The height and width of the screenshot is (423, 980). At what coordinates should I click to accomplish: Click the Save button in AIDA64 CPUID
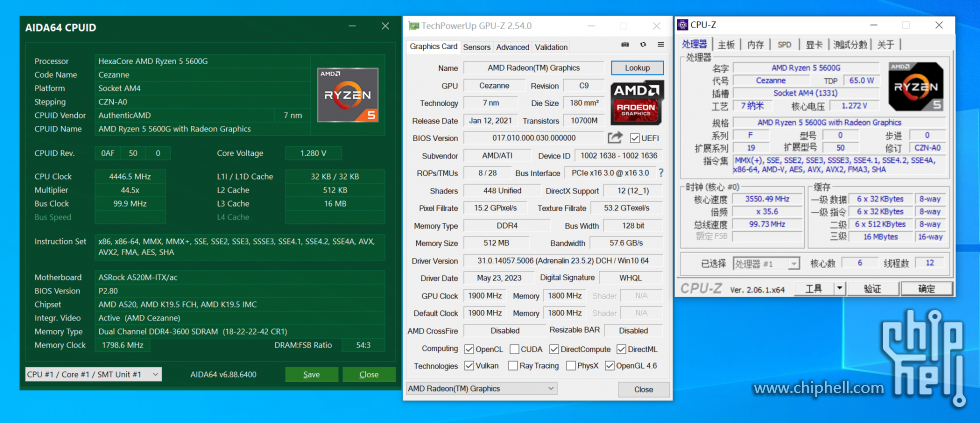coord(311,375)
